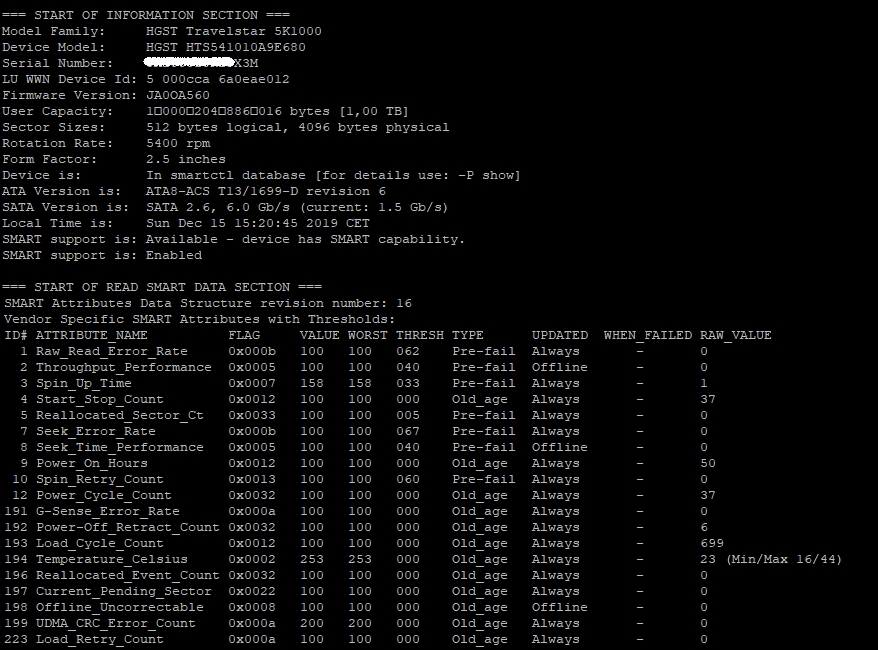The height and width of the screenshot is (650, 878).
Task: Click the WHEN_FAILED column header
Action: point(648,335)
